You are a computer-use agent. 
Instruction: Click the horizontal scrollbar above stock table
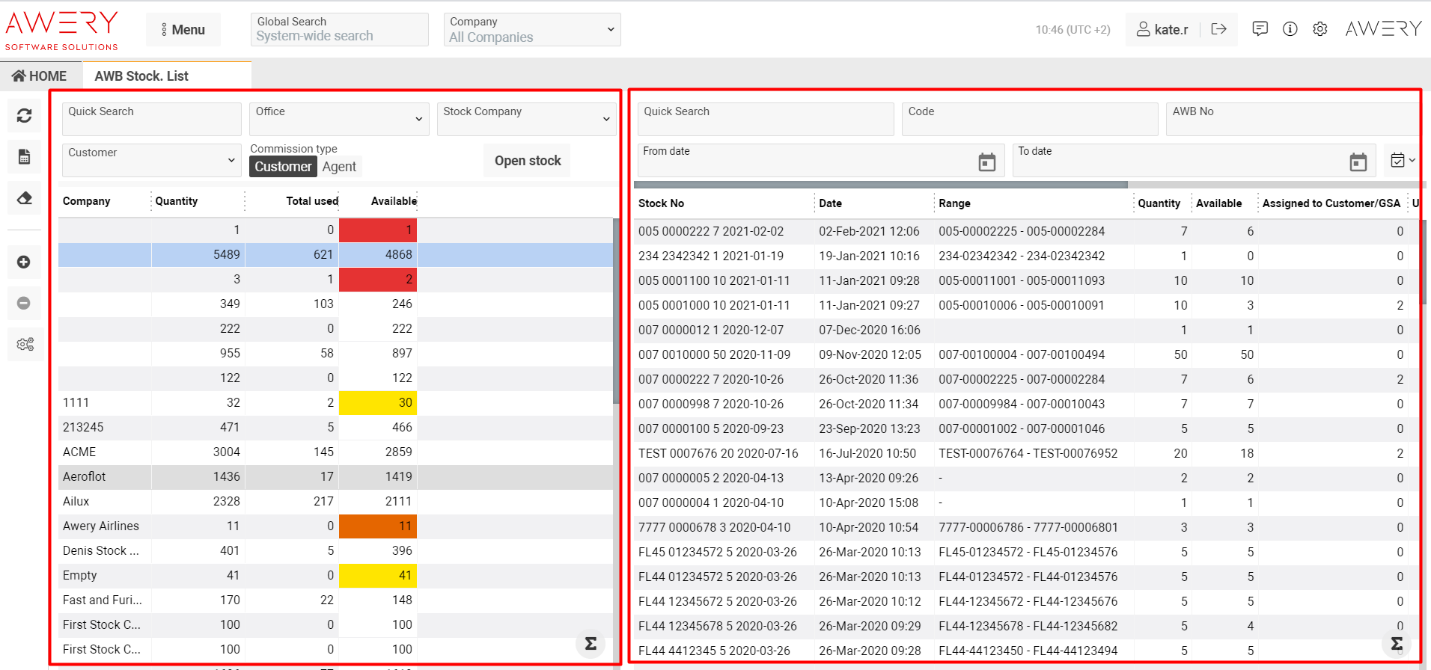(880, 184)
